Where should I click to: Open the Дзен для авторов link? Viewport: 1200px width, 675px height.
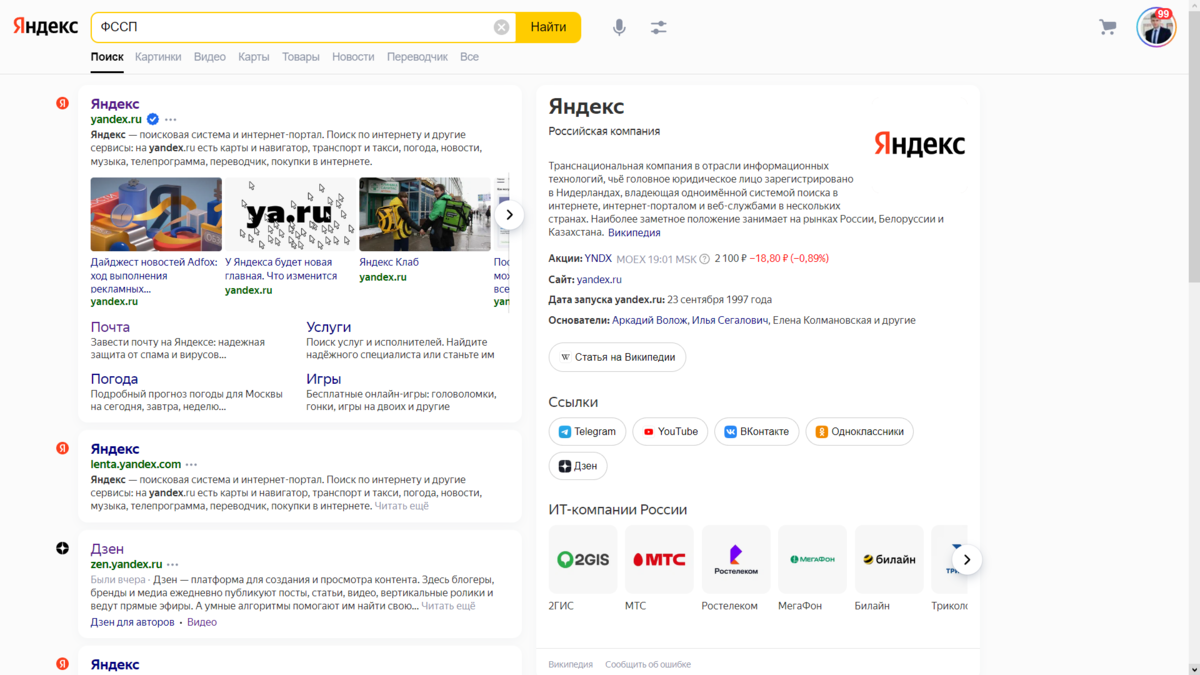[133, 622]
